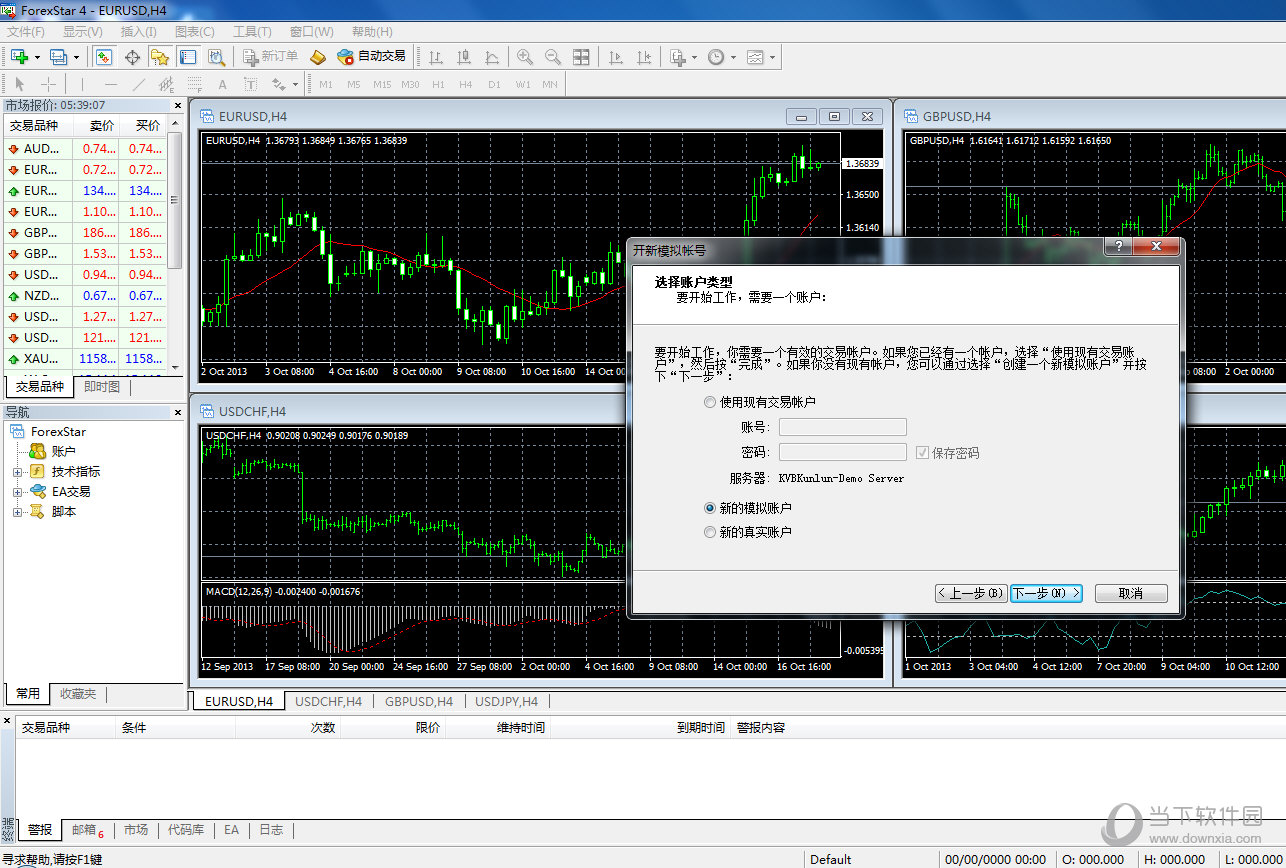Screen dimensions: 1286x868
Task: Open 工具(T) menu
Action: click(x=252, y=32)
